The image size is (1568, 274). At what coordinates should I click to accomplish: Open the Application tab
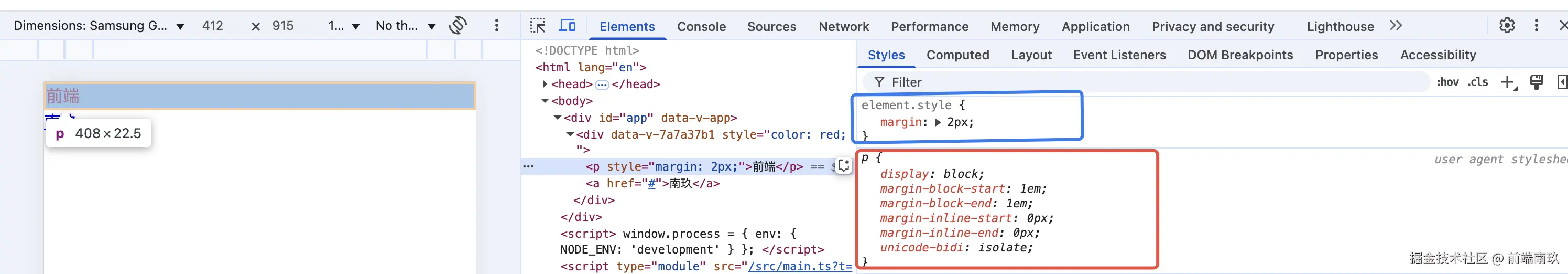tap(1096, 26)
